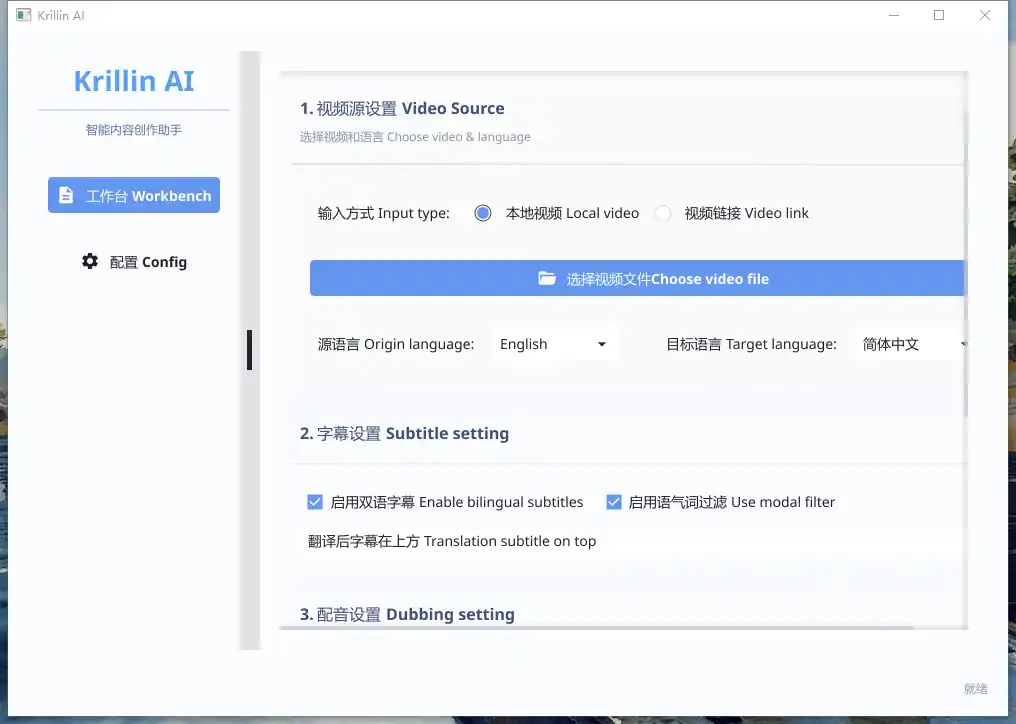Close the Krillin AI window
Screen dimensions: 1016x724
pyautogui.click(x=985, y=16)
